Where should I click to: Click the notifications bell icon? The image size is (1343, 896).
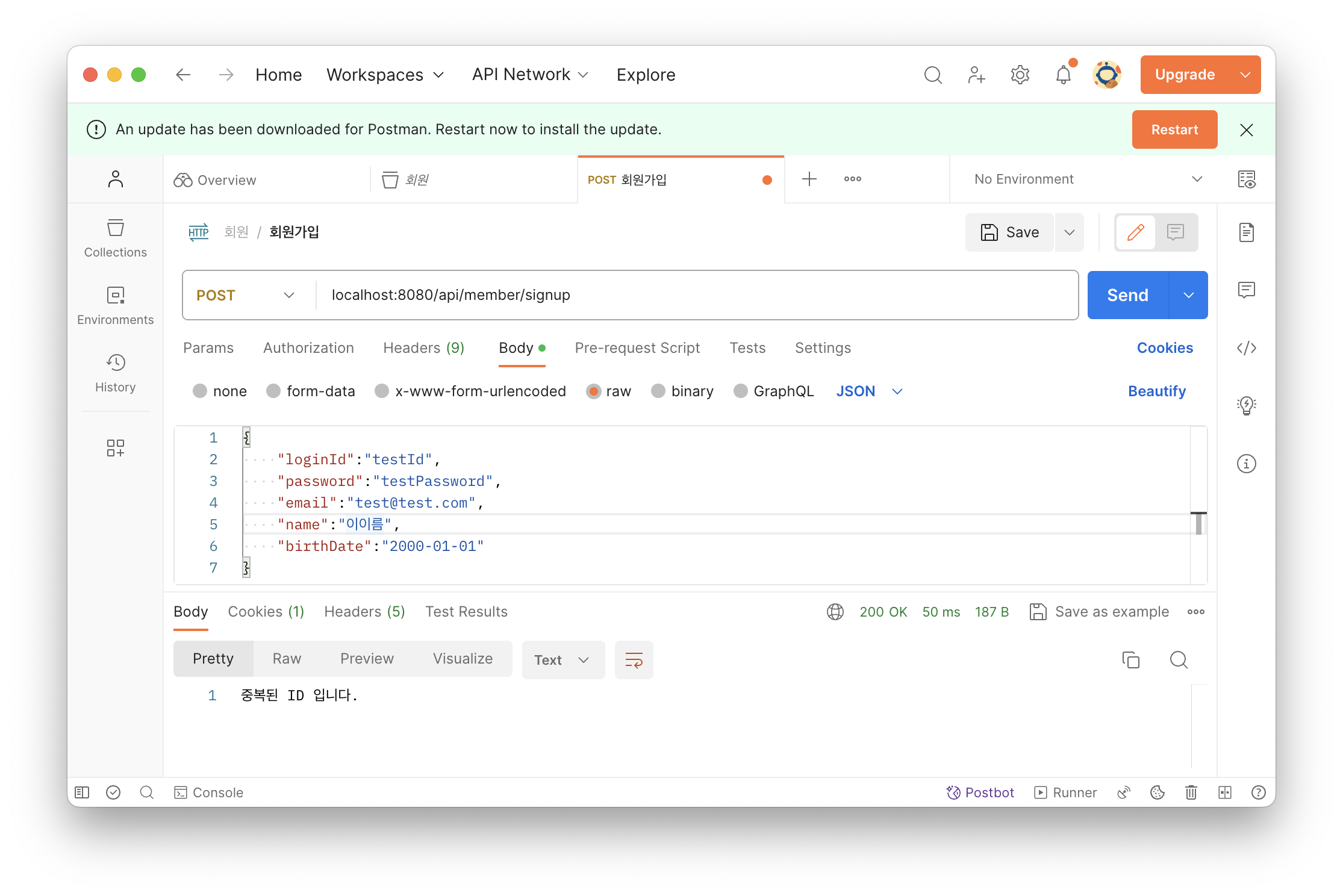pos(1063,75)
